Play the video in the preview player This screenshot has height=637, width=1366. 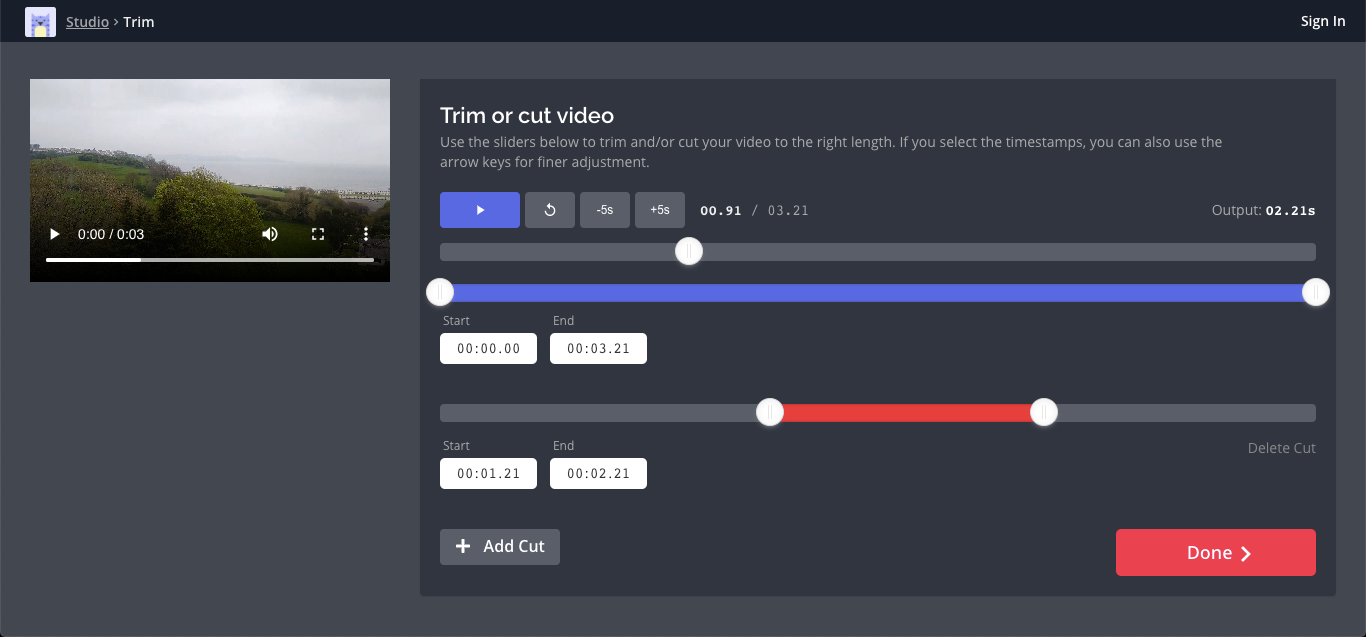click(55, 234)
